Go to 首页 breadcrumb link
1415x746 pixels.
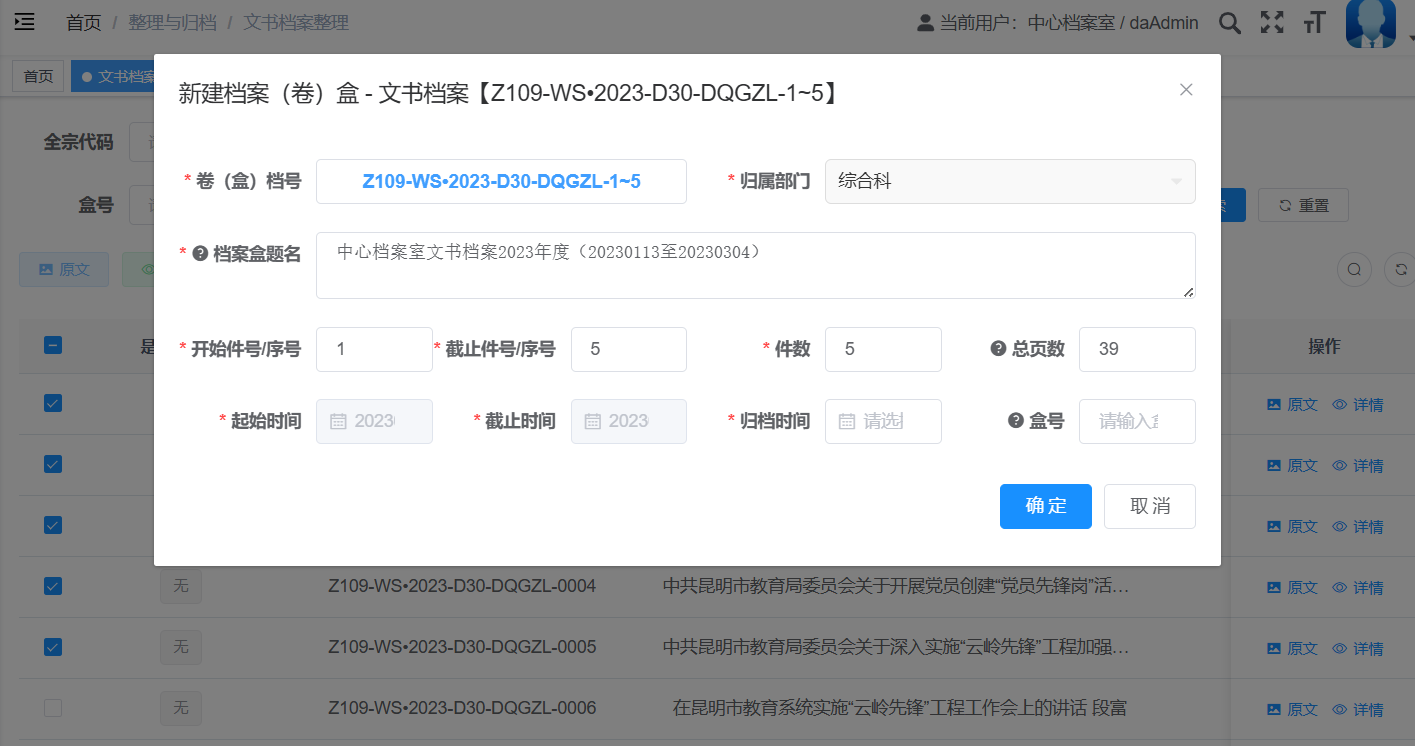point(84,22)
